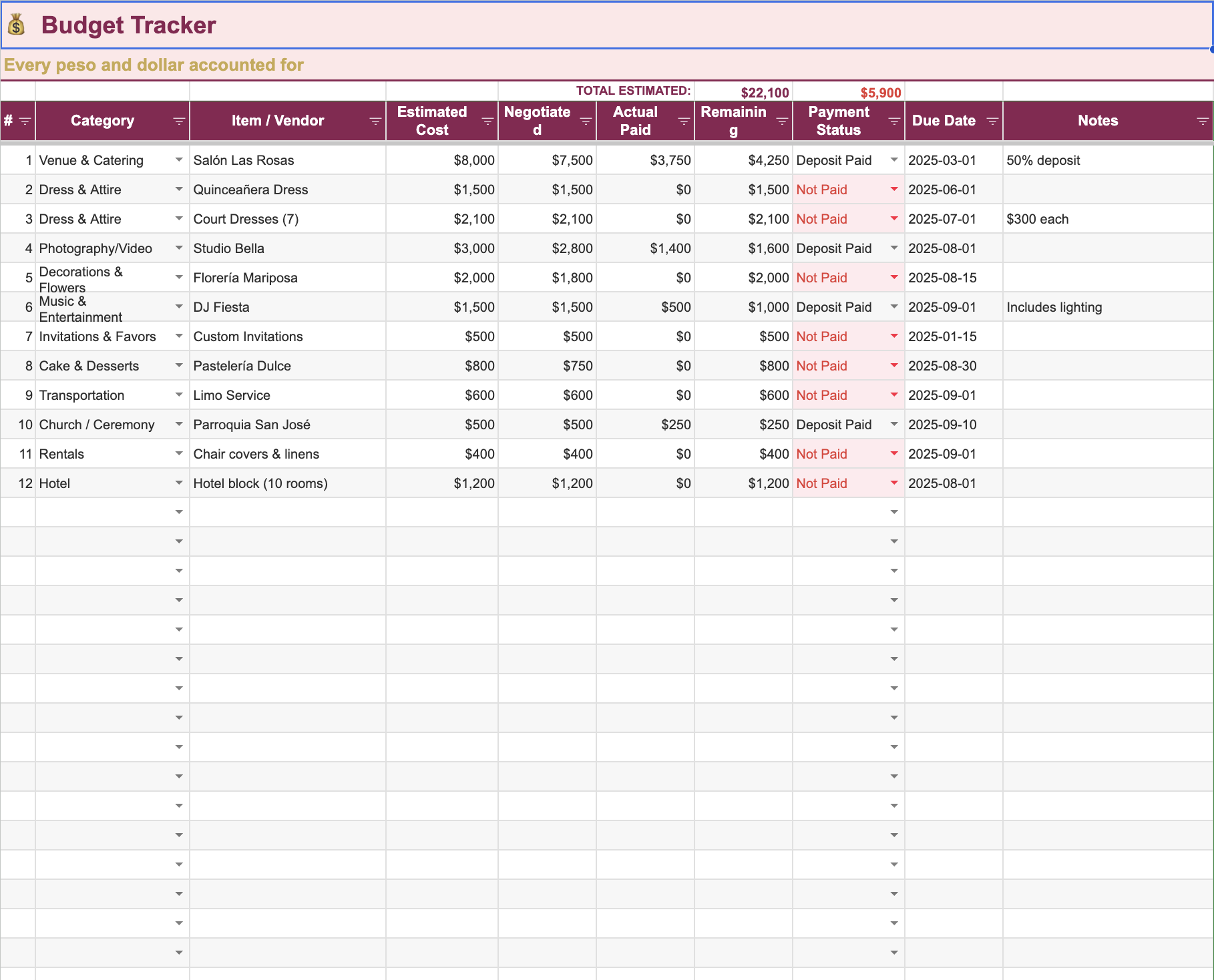1214x980 pixels.
Task: Open the filter icon on the Category column
Action: pyautogui.click(x=179, y=121)
